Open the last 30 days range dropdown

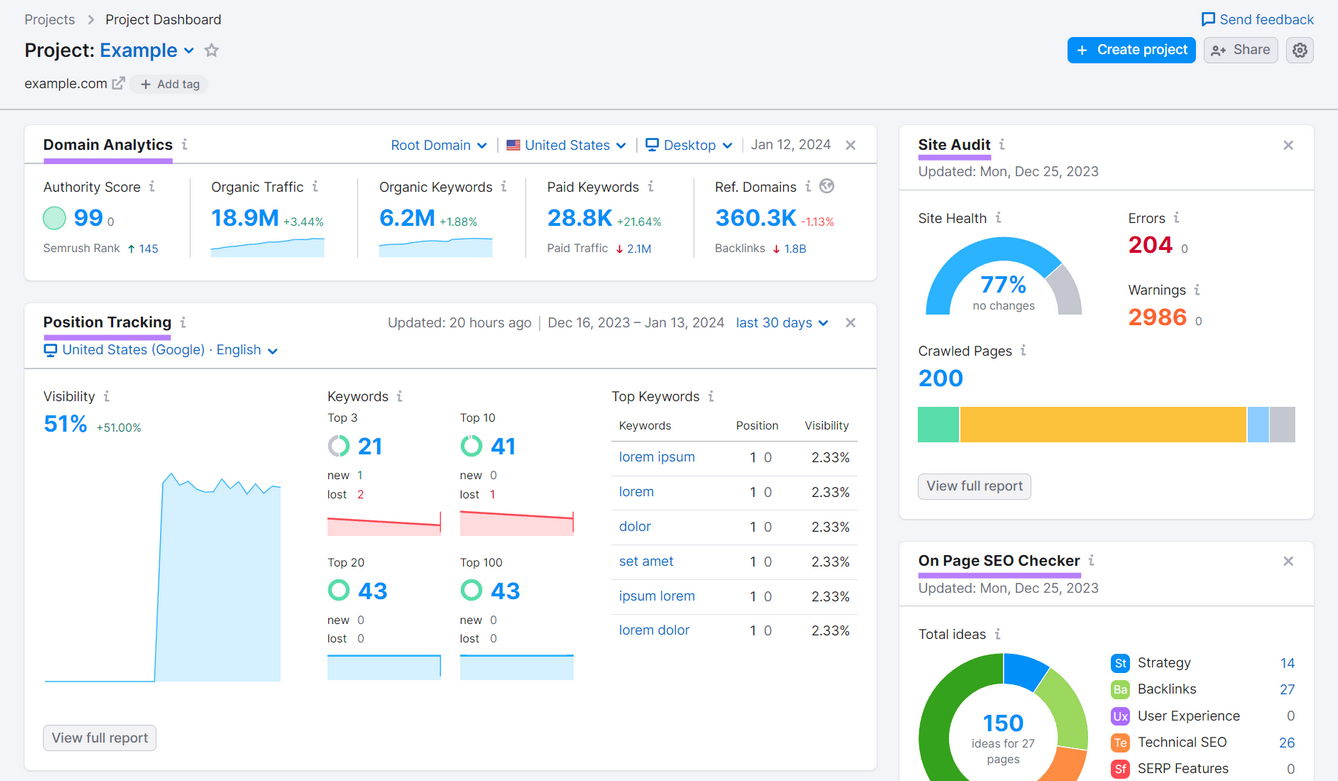pos(782,323)
